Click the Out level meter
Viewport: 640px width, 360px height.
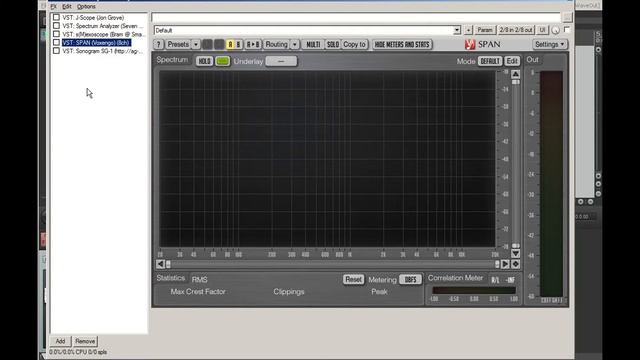click(551, 184)
